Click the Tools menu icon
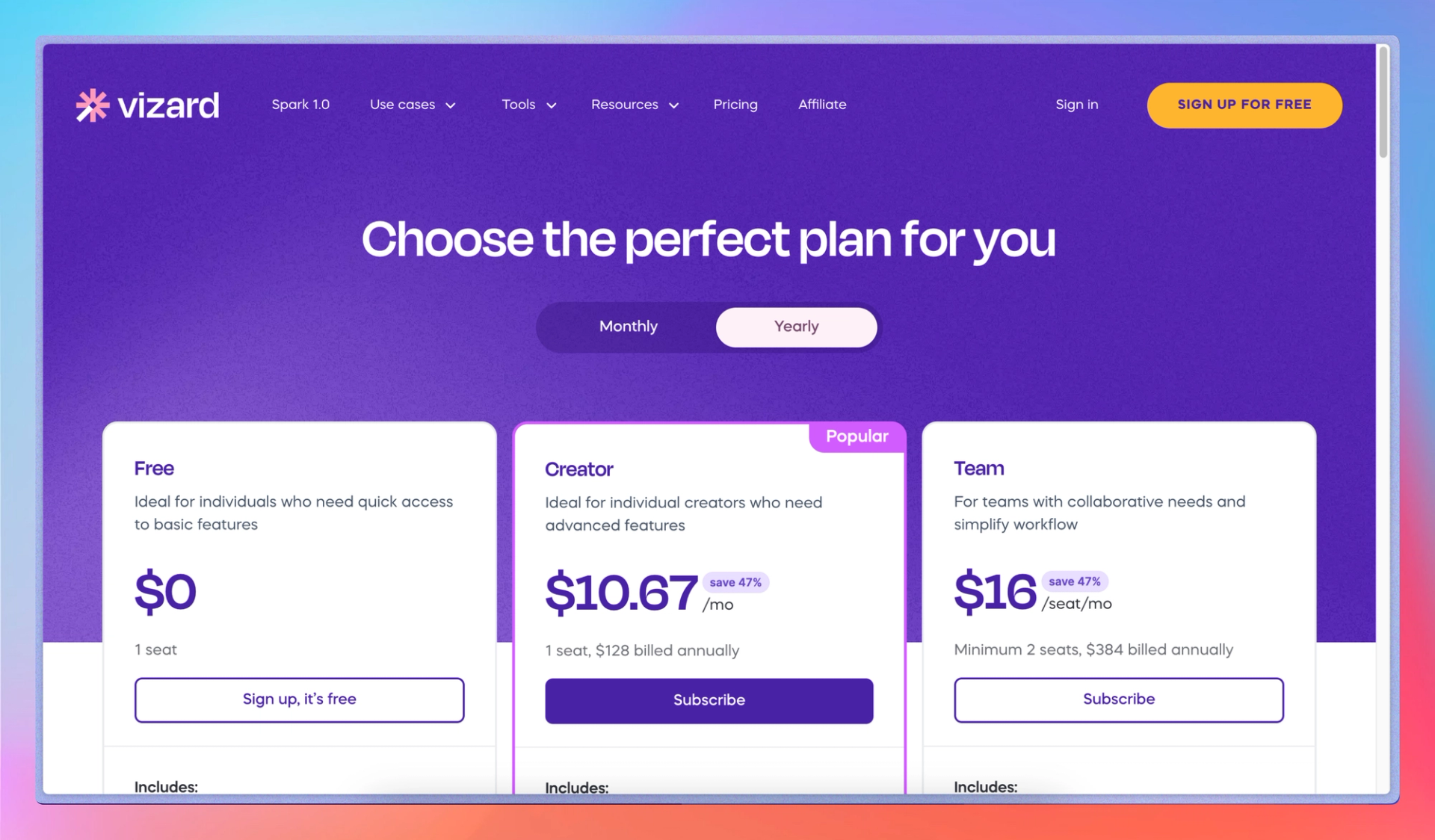 (551, 105)
